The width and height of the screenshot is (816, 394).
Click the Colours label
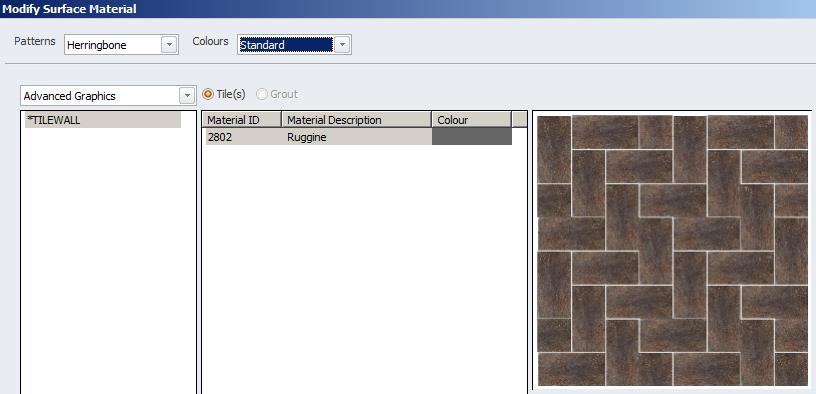click(210, 42)
